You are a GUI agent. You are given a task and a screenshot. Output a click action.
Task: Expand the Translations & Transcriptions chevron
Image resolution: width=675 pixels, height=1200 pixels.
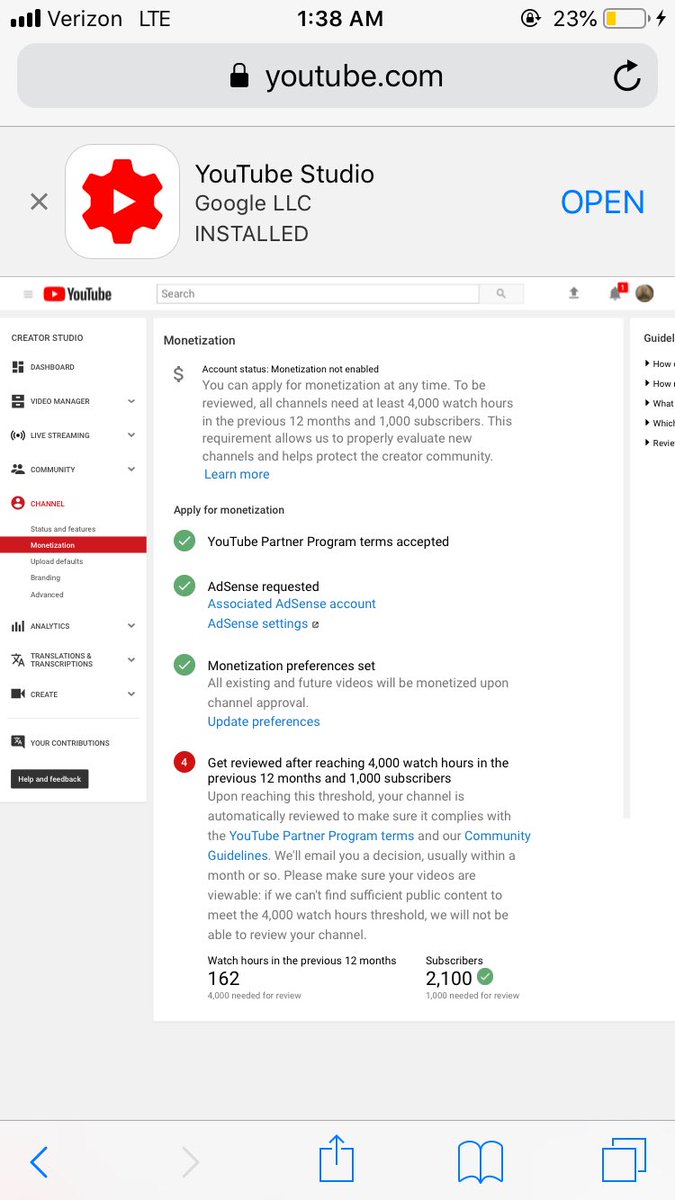[131, 660]
